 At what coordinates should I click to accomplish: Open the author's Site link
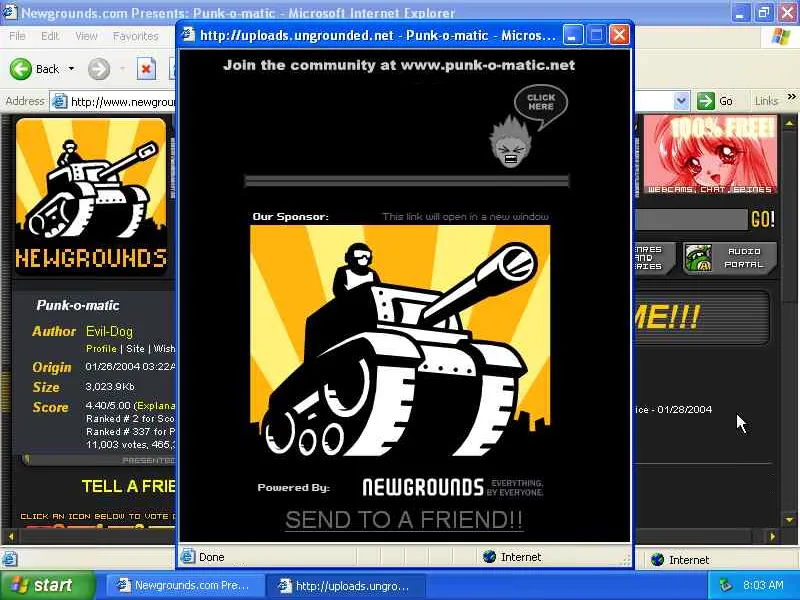135,348
